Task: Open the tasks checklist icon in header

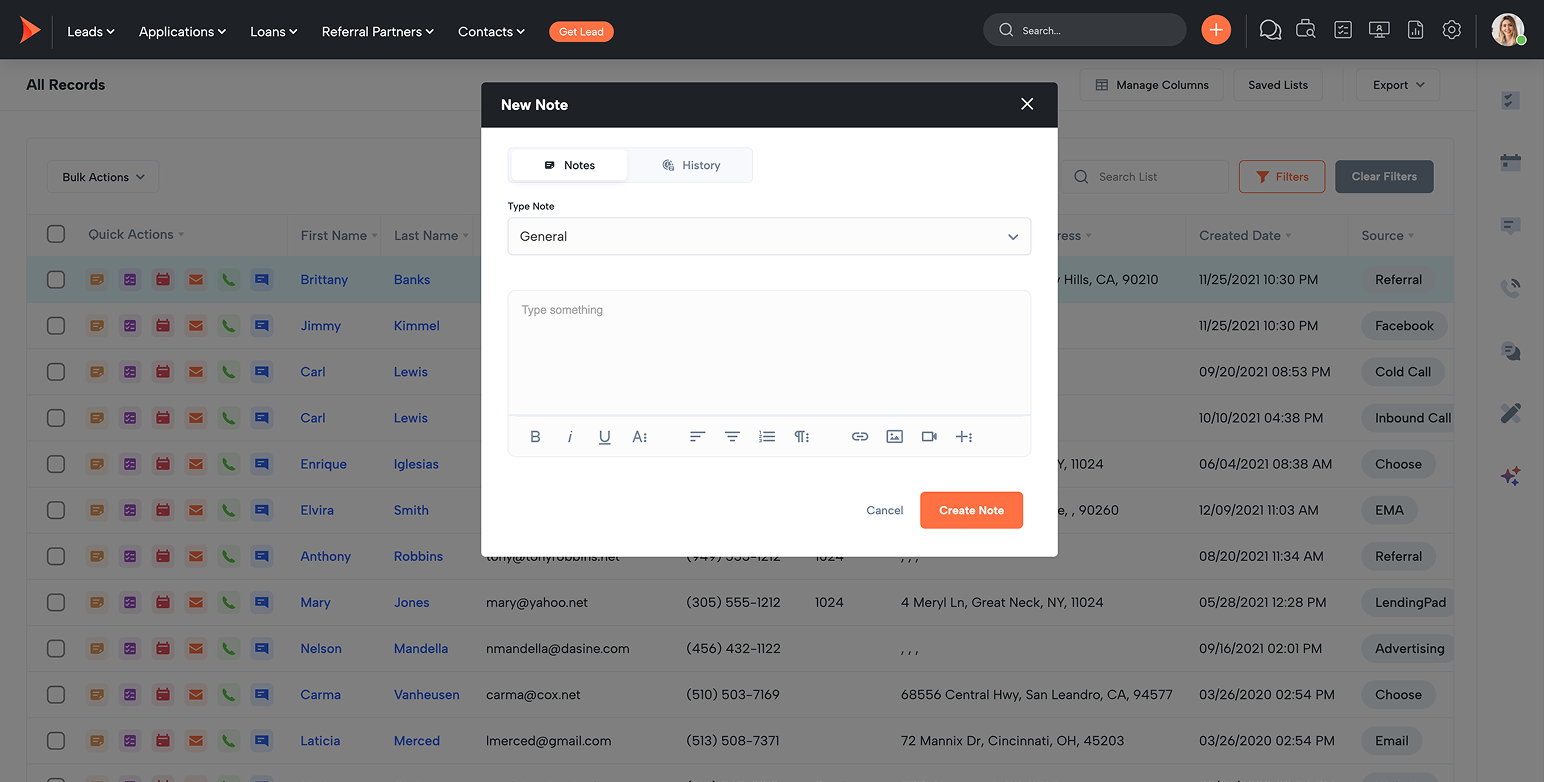Action: (1343, 30)
